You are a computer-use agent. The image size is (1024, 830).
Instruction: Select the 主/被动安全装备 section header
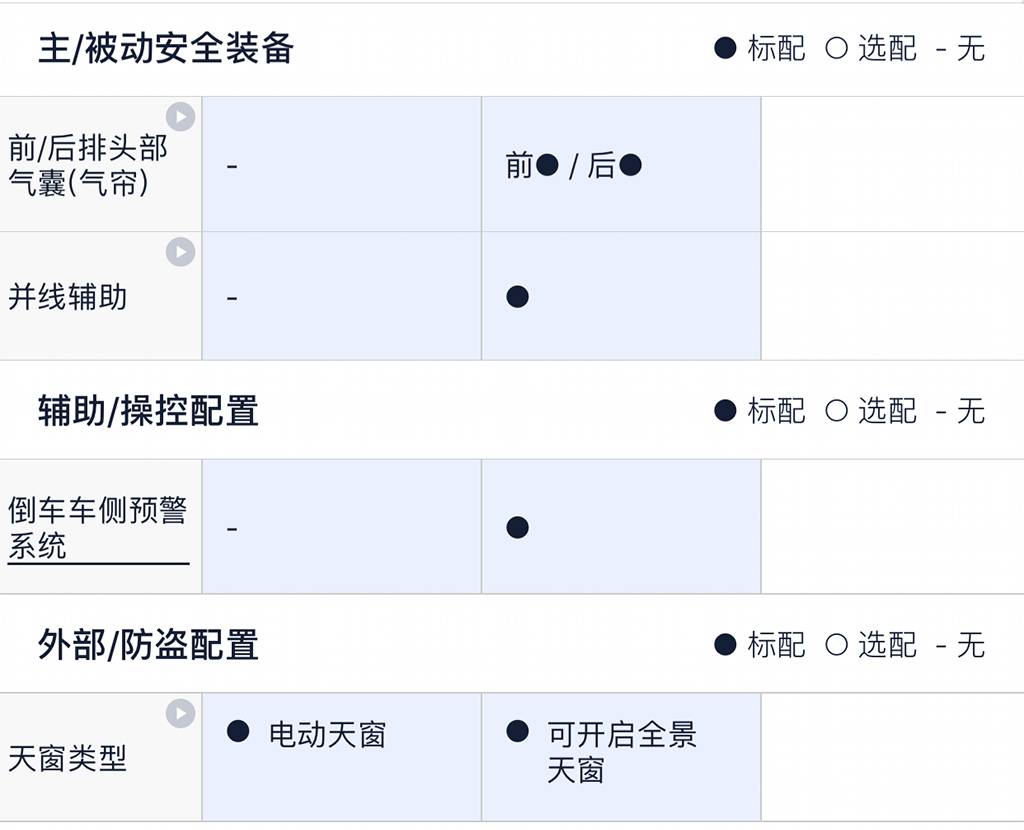[x=166, y=48]
